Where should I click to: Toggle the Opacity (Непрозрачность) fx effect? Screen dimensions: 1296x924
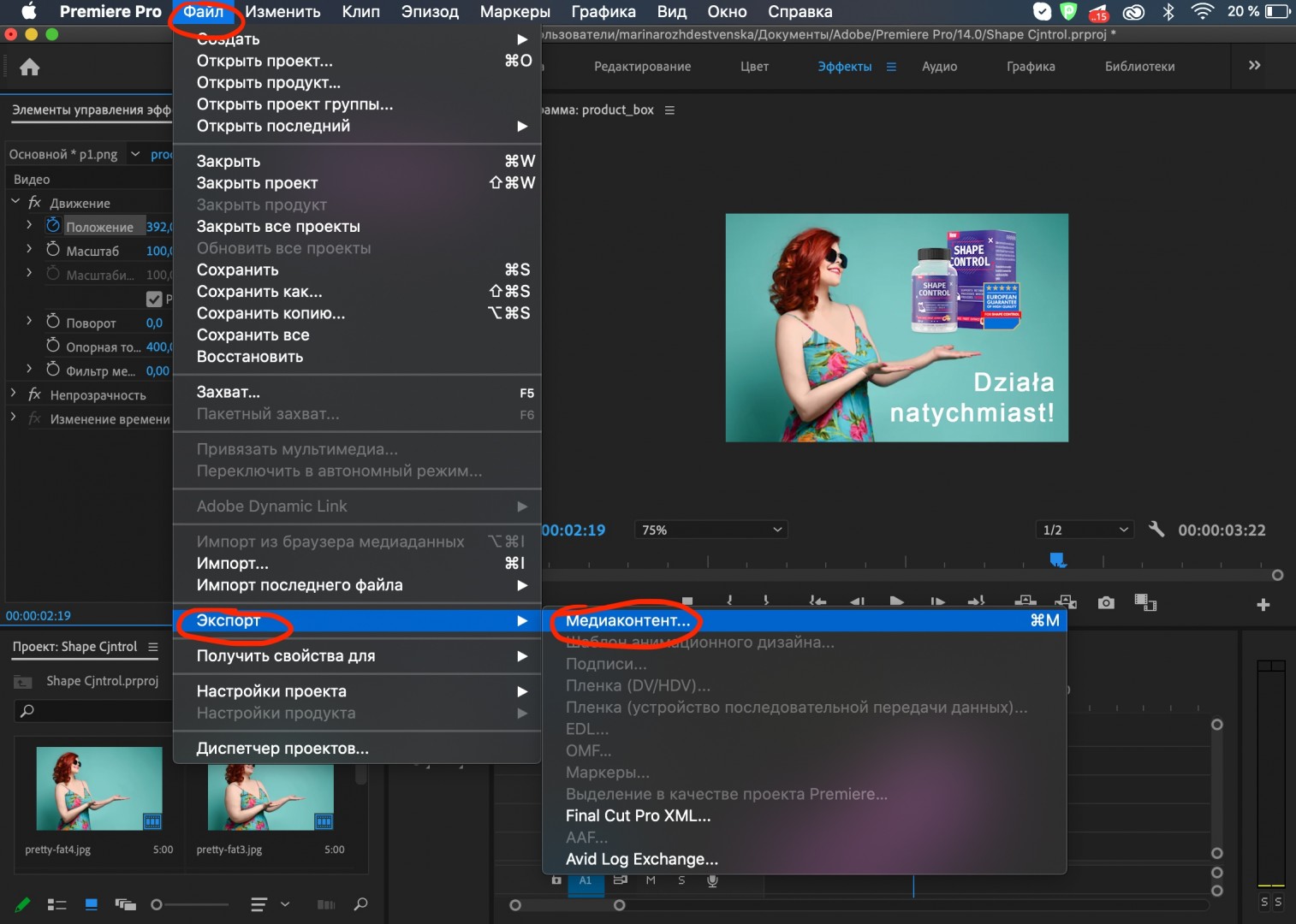35,394
